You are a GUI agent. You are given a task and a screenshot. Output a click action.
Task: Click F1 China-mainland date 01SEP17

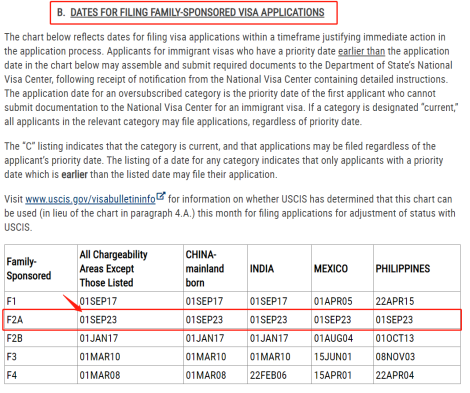(x=204, y=301)
